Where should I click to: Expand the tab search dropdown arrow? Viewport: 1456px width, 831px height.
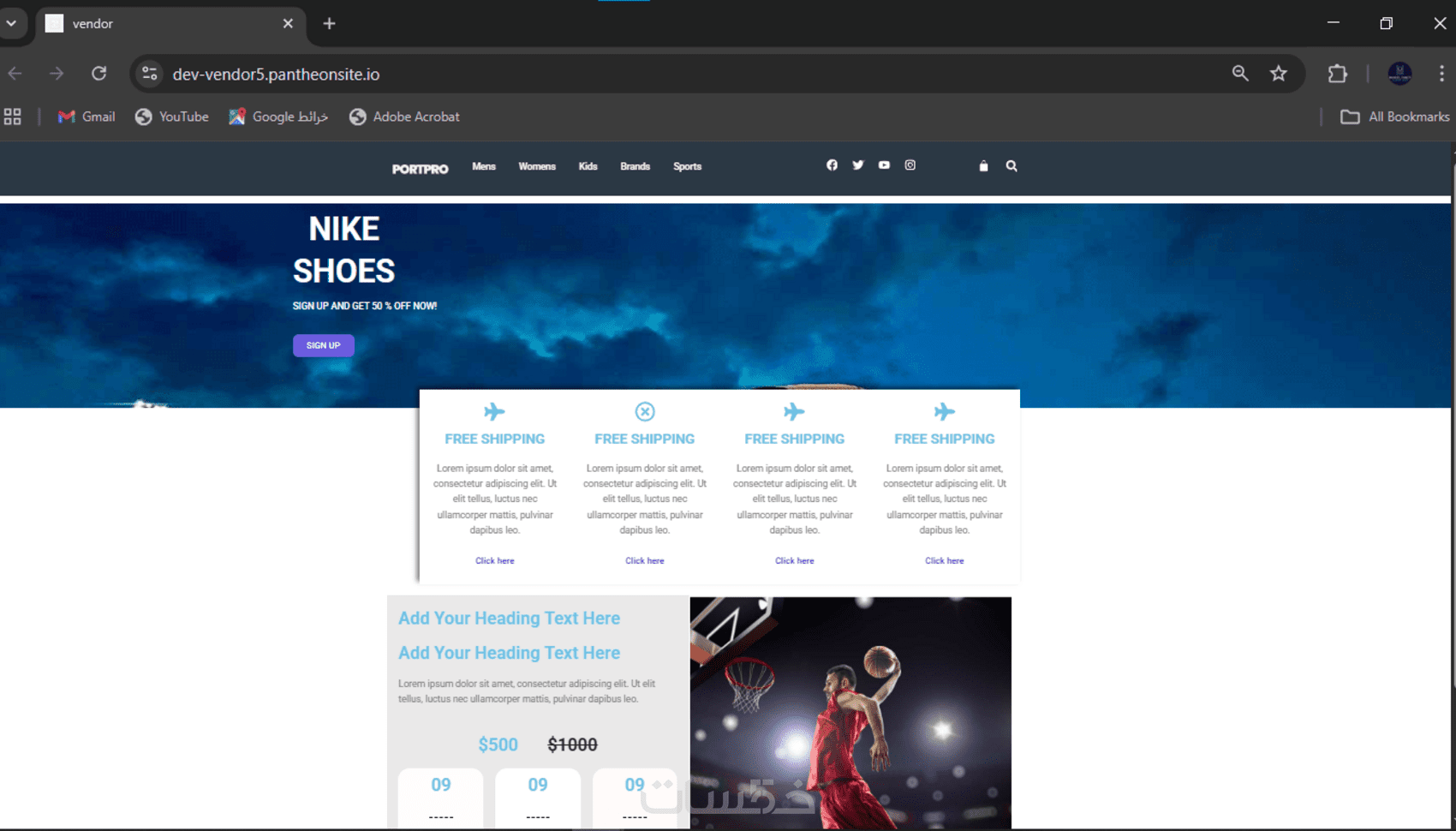click(11, 23)
